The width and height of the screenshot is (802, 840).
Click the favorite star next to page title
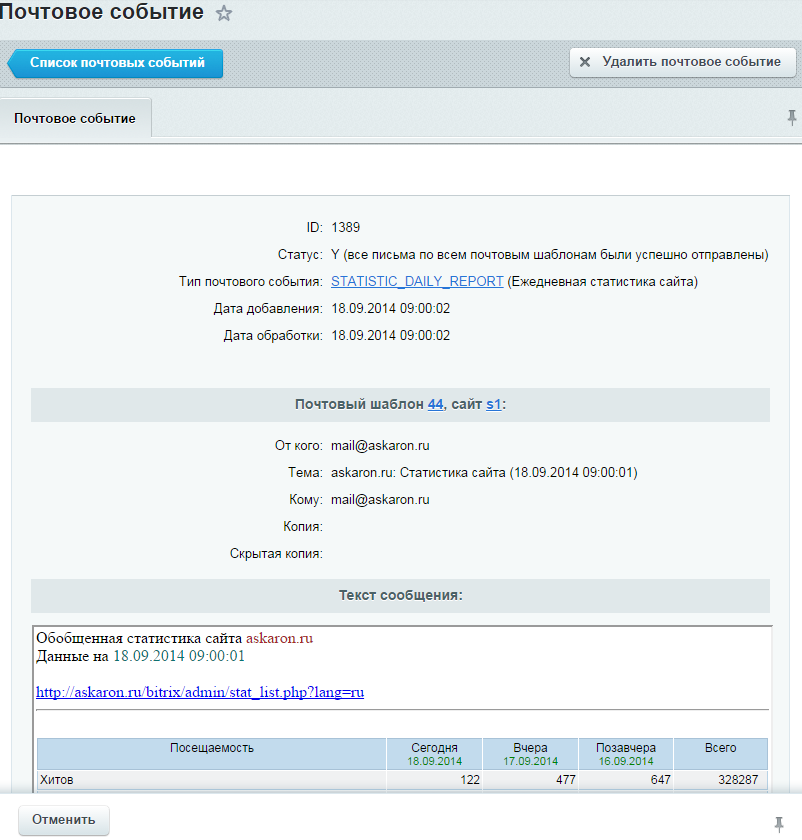pos(224,14)
